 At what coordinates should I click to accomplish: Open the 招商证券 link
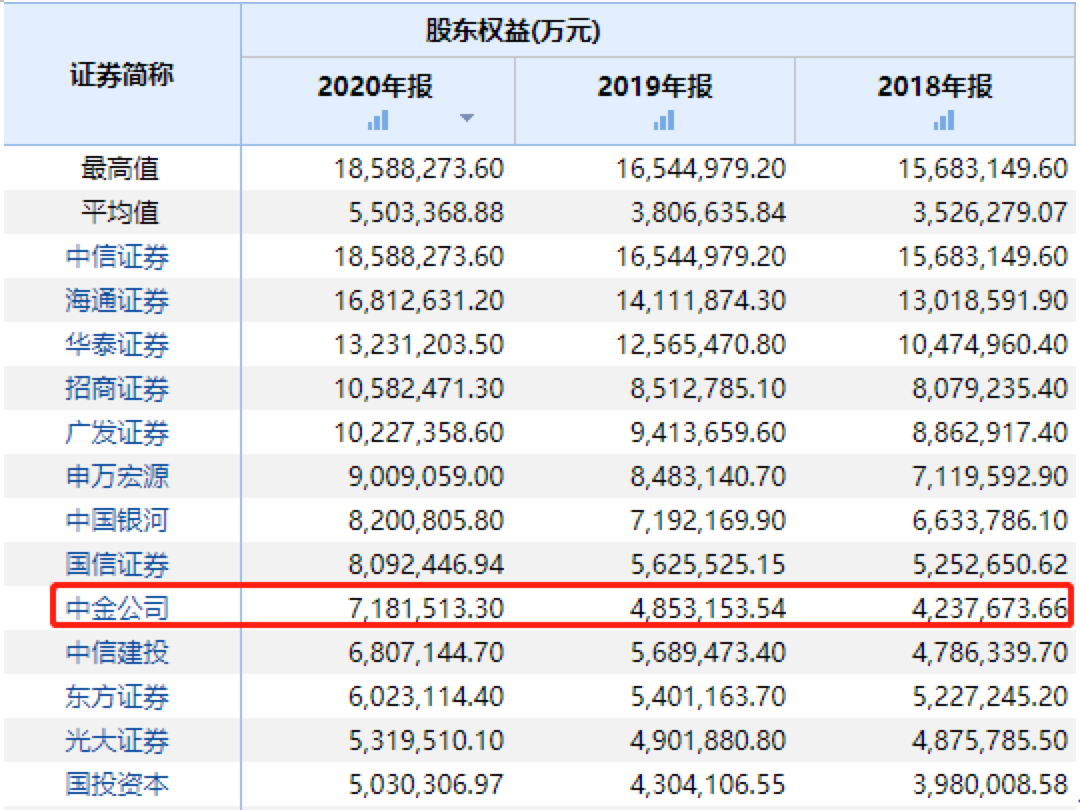(x=118, y=388)
